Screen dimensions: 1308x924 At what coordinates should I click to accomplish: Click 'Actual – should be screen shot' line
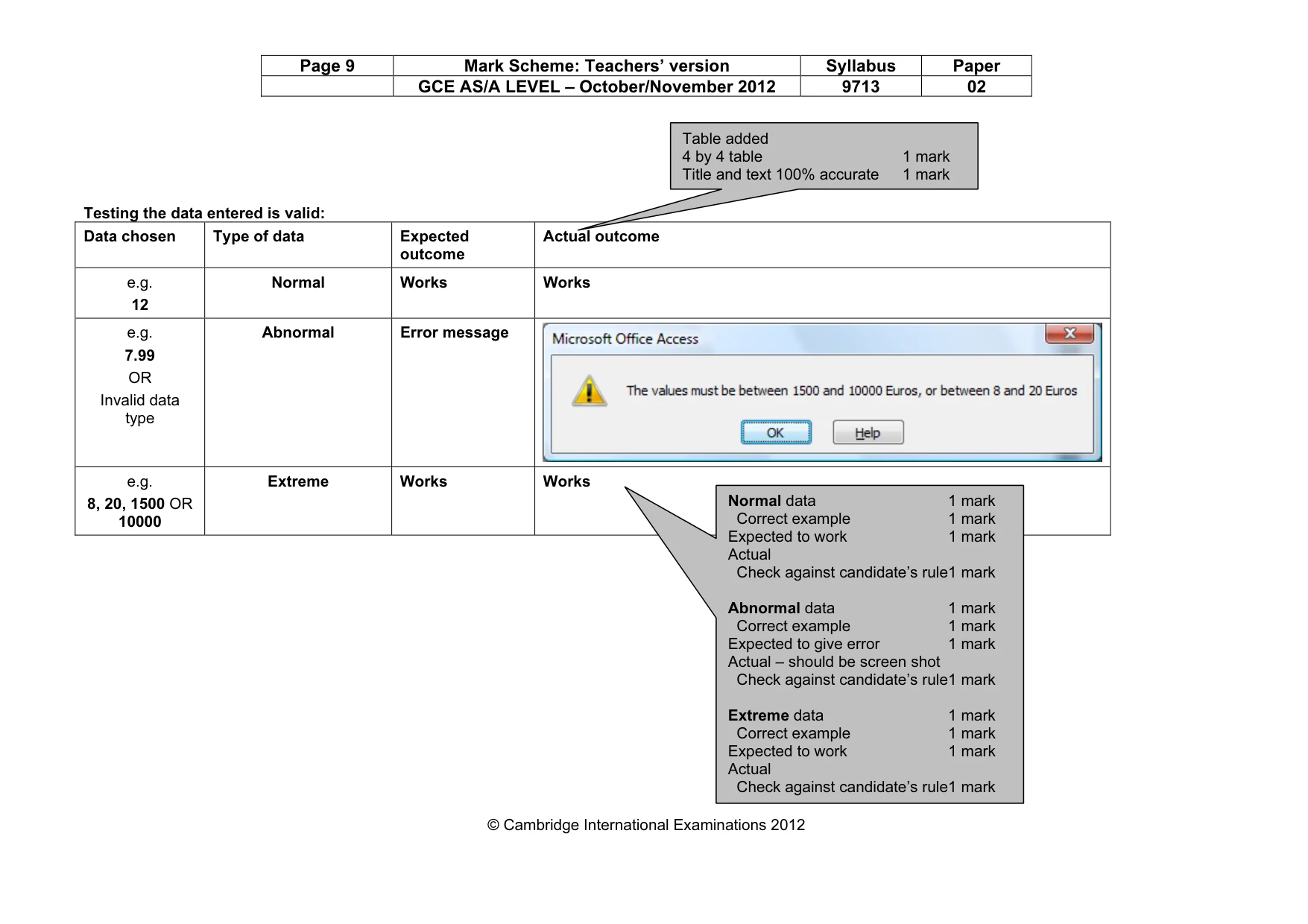(834, 662)
